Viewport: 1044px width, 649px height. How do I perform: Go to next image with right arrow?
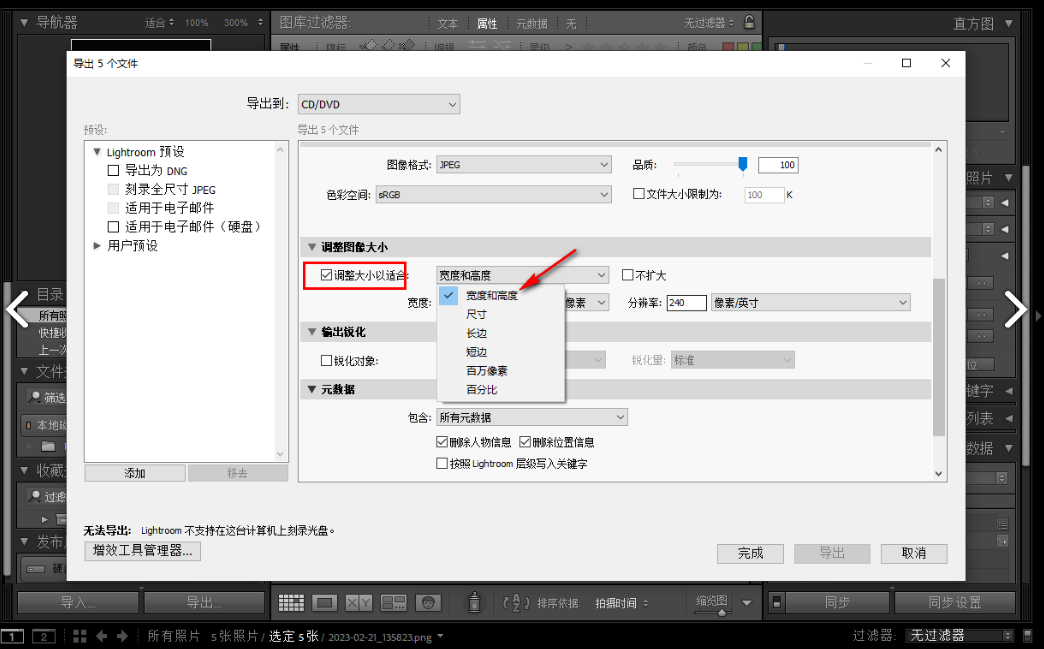point(1015,310)
